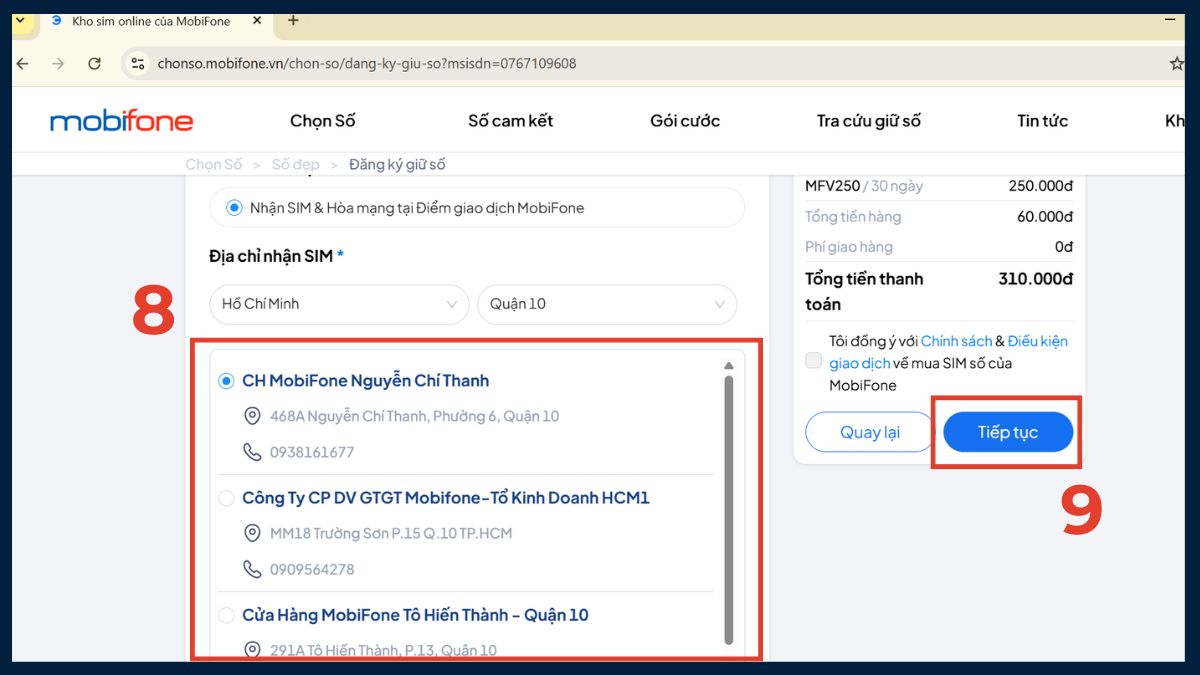1200x675 pixels.
Task: Click the MobiFone logo
Action: coord(121,121)
